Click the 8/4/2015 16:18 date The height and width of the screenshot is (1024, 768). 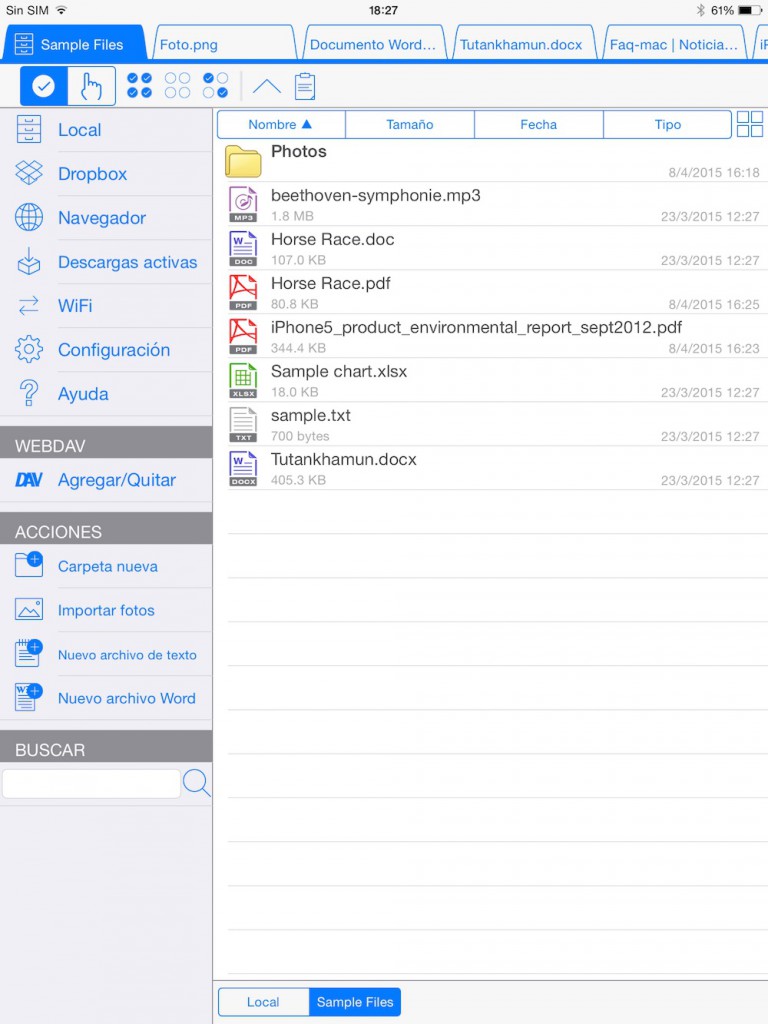[x=714, y=172]
